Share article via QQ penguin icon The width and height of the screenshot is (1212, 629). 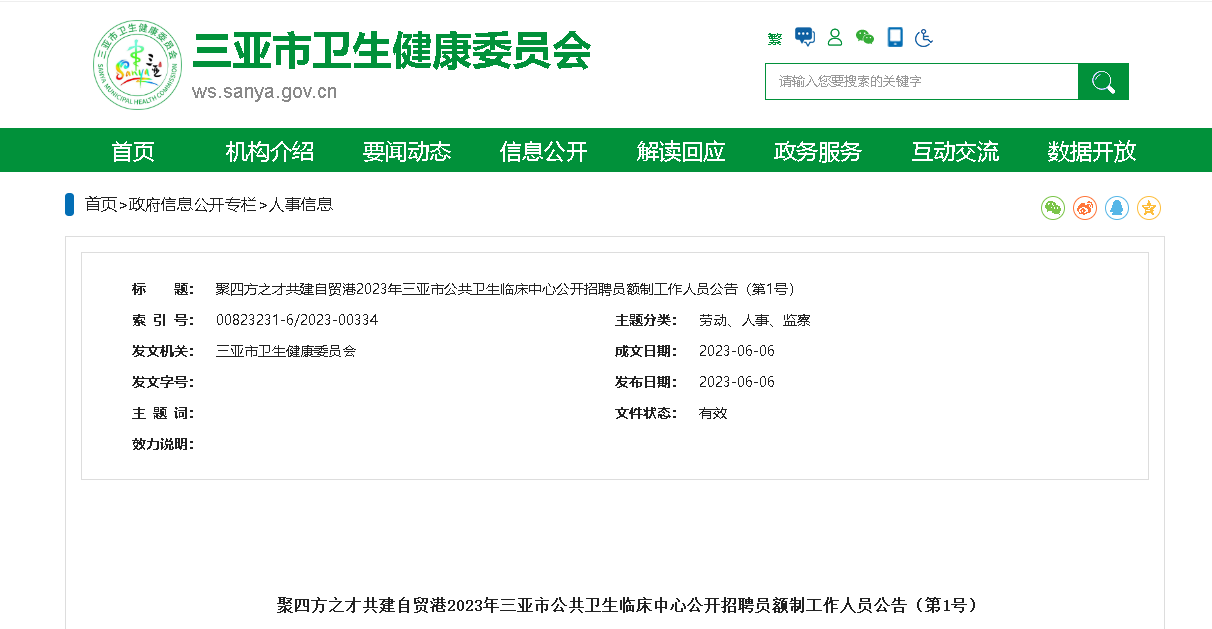coord(1117,208)
